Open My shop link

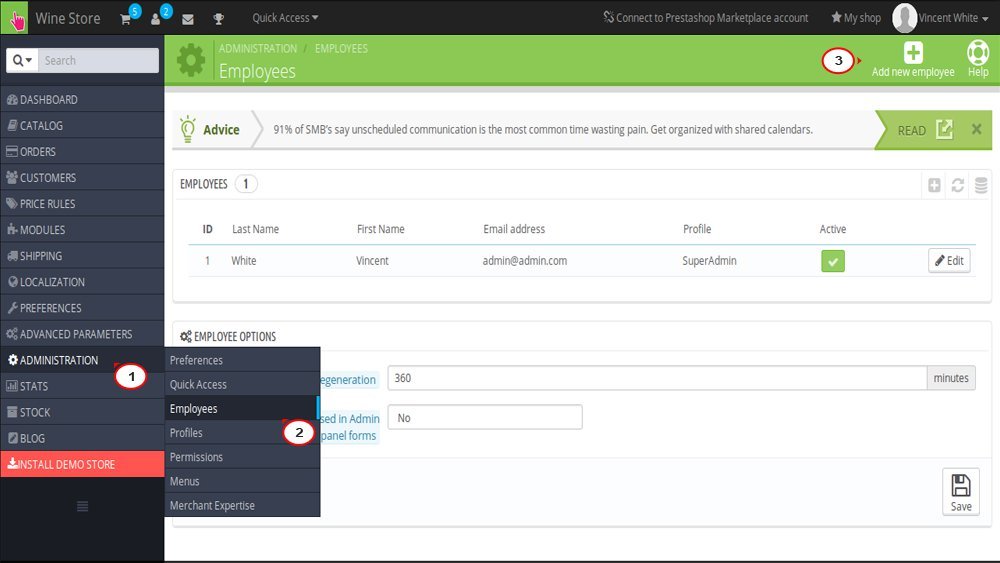(855, 18)
